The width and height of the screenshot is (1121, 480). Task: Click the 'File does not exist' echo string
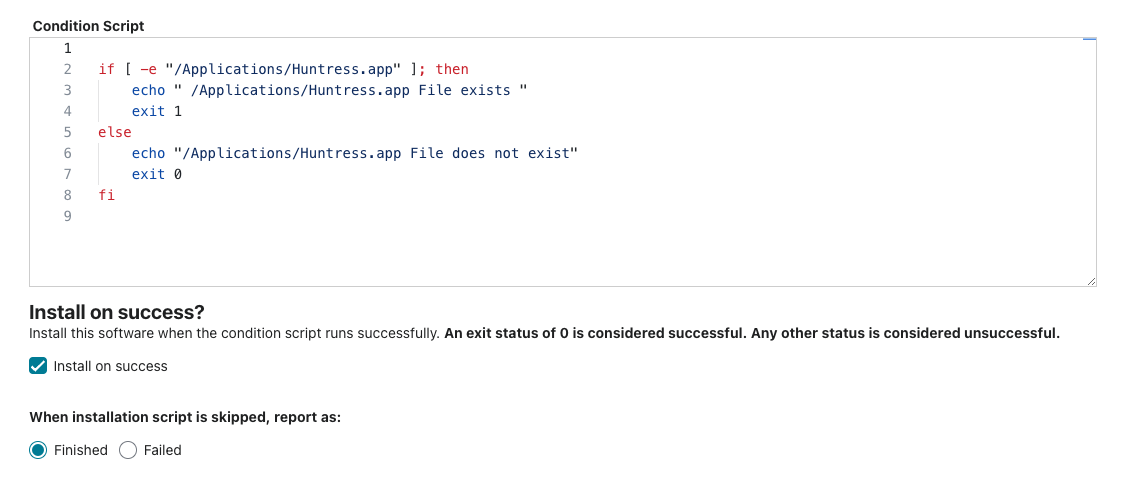point(375,153)
